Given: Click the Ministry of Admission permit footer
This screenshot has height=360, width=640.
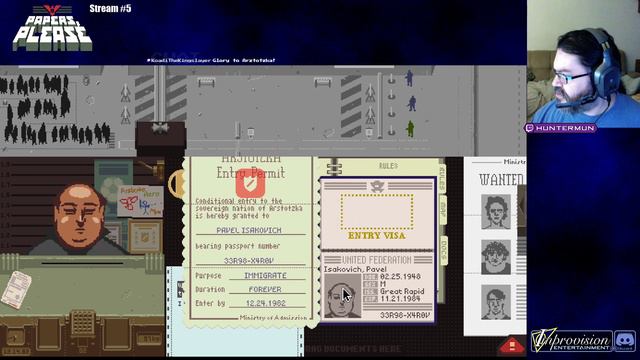Looking at the screenshot, I should [x=273, y=317].
